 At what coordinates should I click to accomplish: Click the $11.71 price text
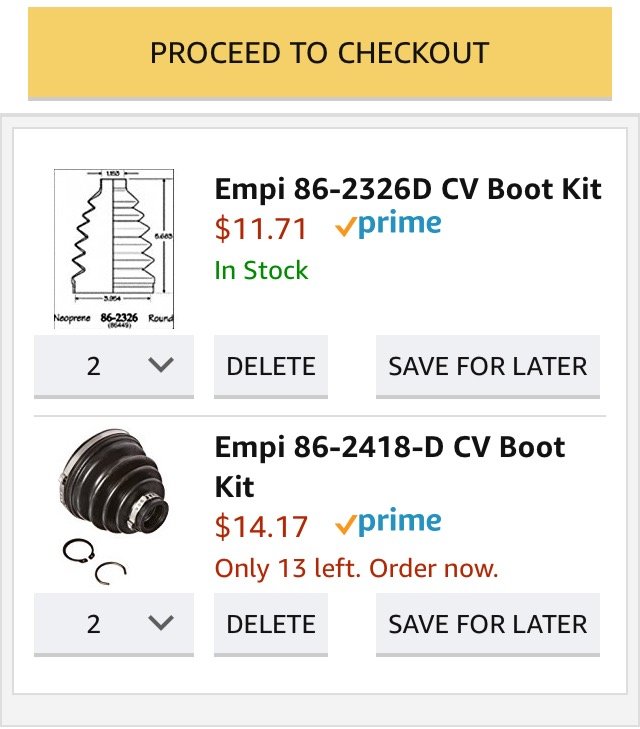pyautogui.click(x=261, y=229)
